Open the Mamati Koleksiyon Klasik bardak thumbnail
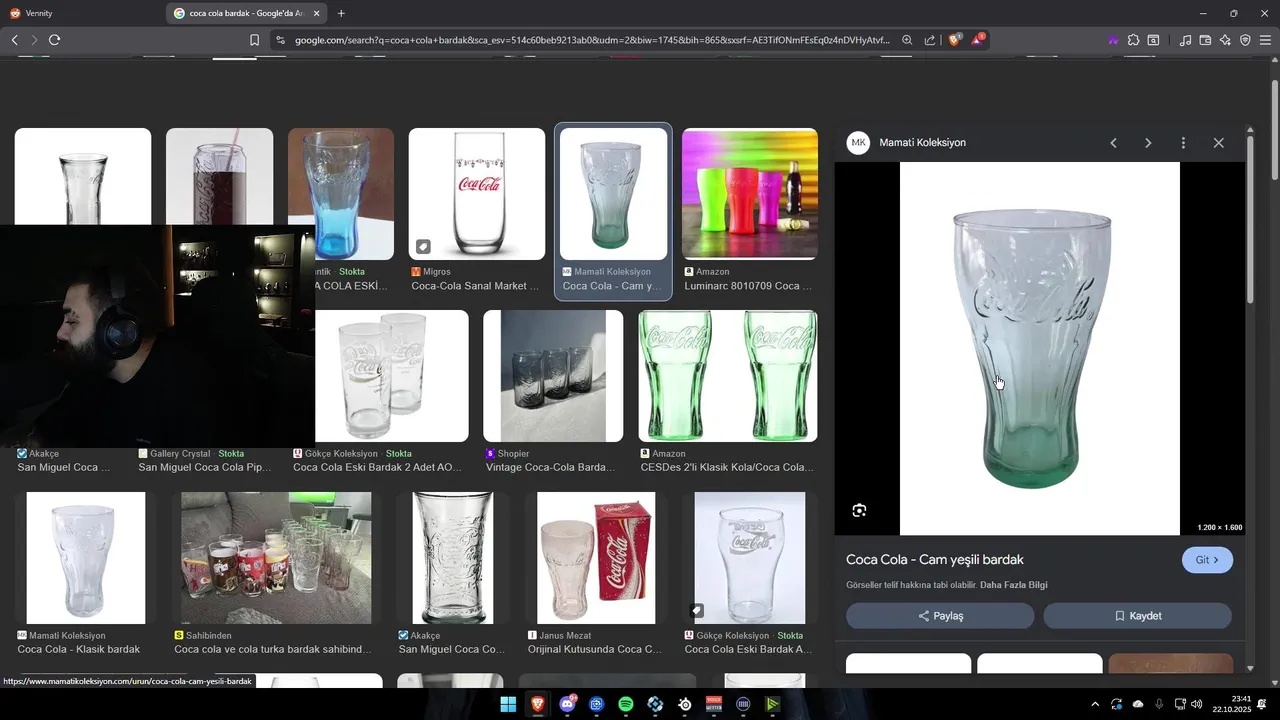 (86, 558)
